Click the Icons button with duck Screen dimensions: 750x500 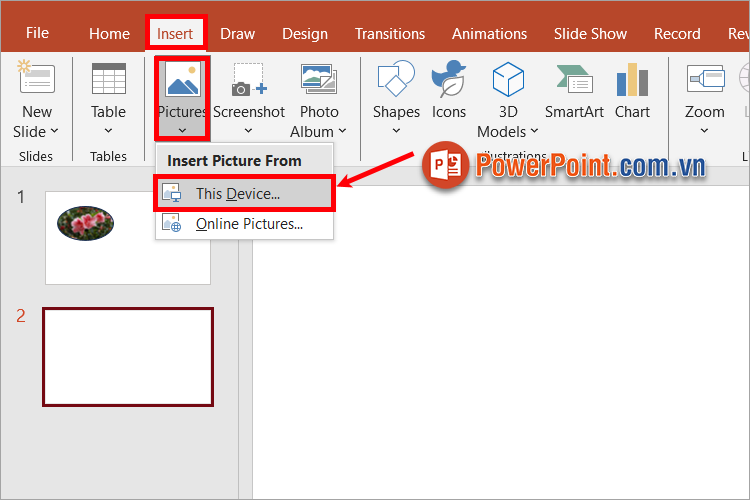(x=449, y=80)
